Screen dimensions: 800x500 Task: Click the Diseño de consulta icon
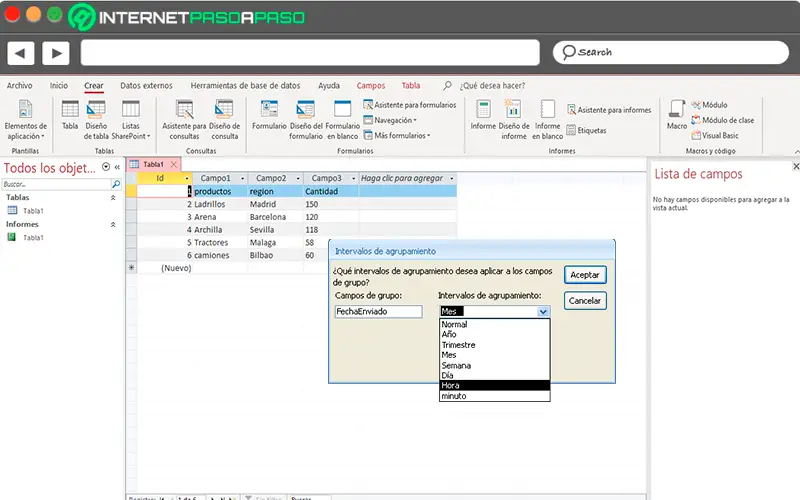click(x=225, y=110)
